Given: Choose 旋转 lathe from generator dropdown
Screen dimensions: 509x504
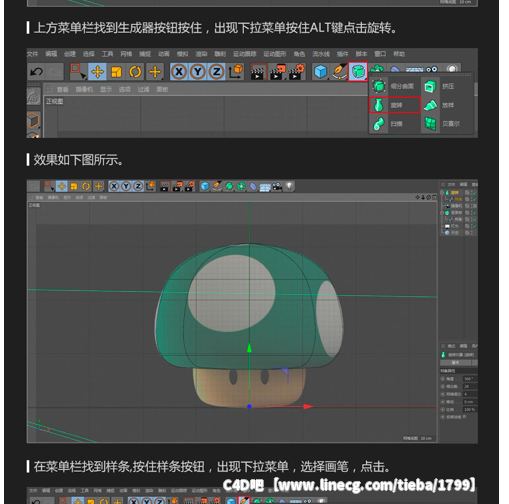Looking at the screenshot, I should coord(395,105).
